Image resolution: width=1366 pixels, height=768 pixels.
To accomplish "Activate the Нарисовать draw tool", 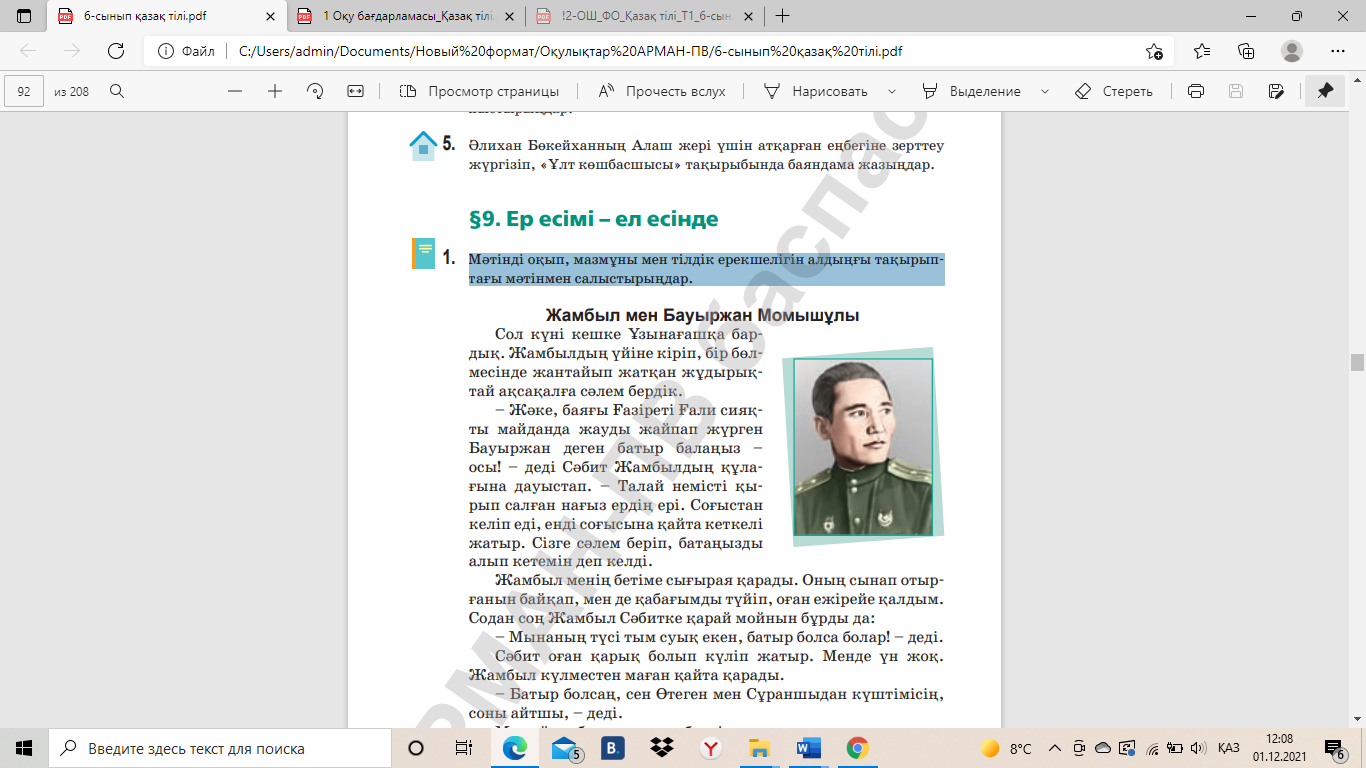I will (x=816, y=91).
